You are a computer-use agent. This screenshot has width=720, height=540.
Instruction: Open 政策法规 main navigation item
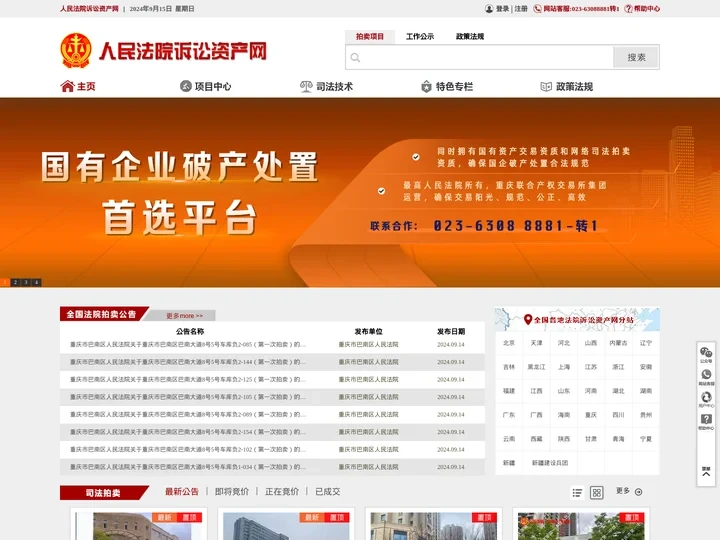(x=567, y=86)
